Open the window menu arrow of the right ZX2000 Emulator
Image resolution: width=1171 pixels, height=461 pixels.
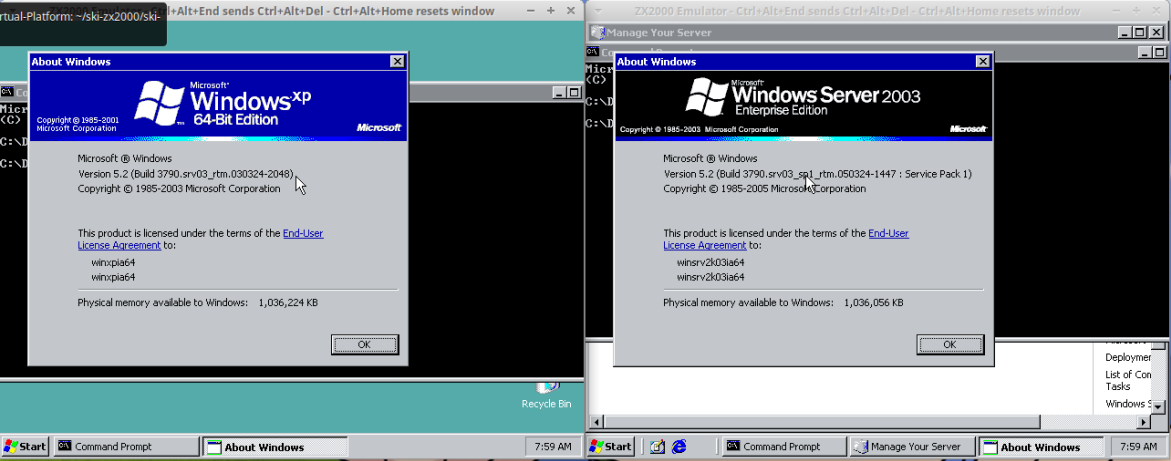597,11
